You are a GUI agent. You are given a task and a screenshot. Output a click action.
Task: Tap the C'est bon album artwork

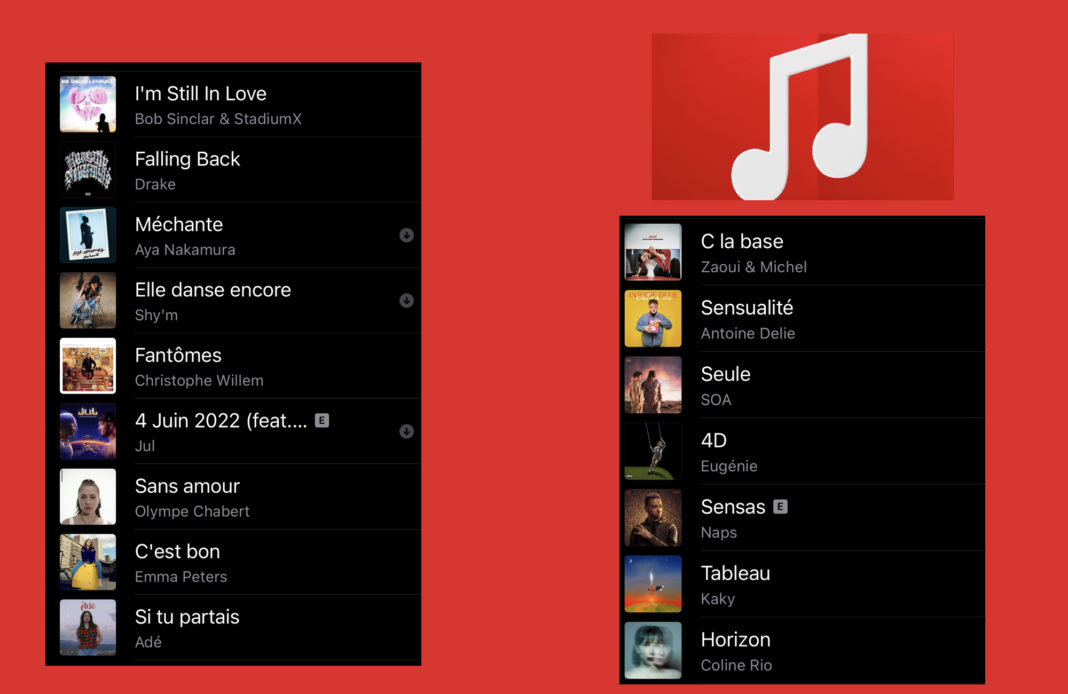[x=88, y=562]
